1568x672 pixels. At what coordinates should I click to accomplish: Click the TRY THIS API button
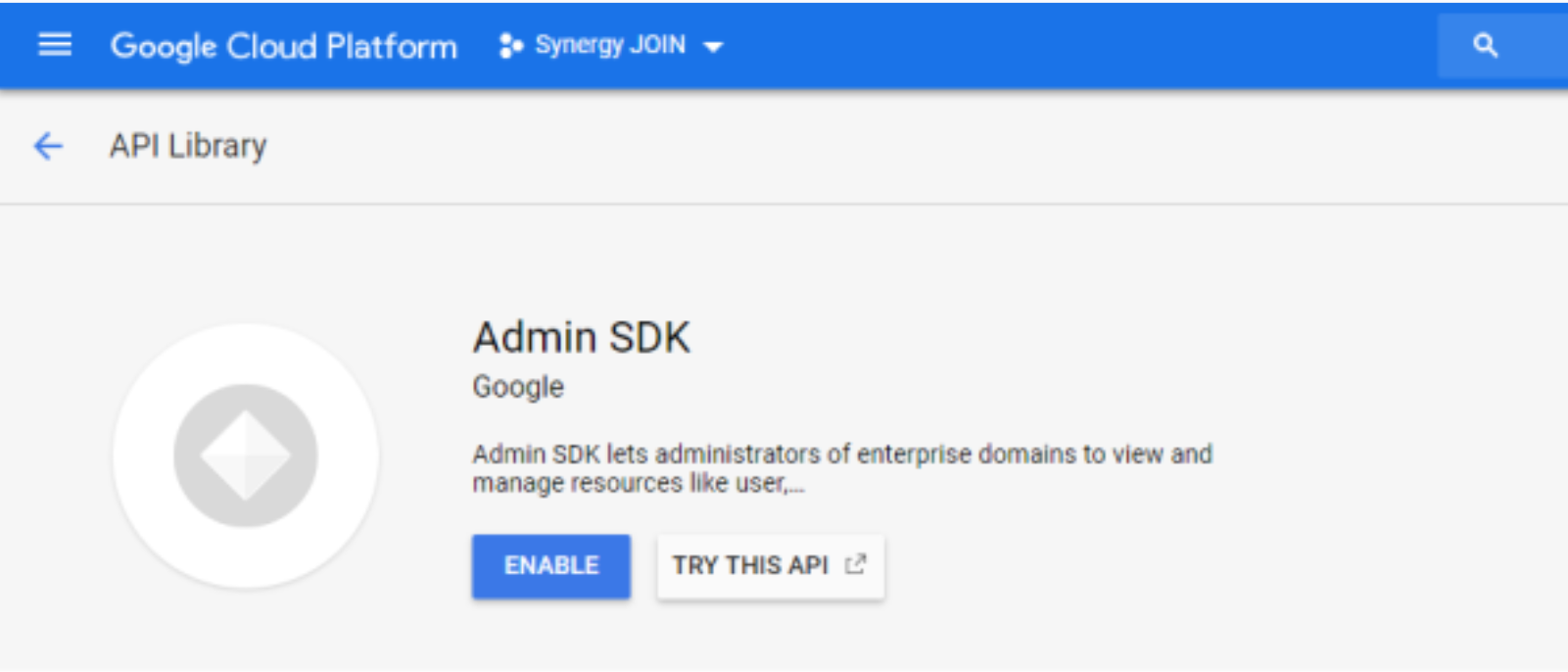pos(771,566)
